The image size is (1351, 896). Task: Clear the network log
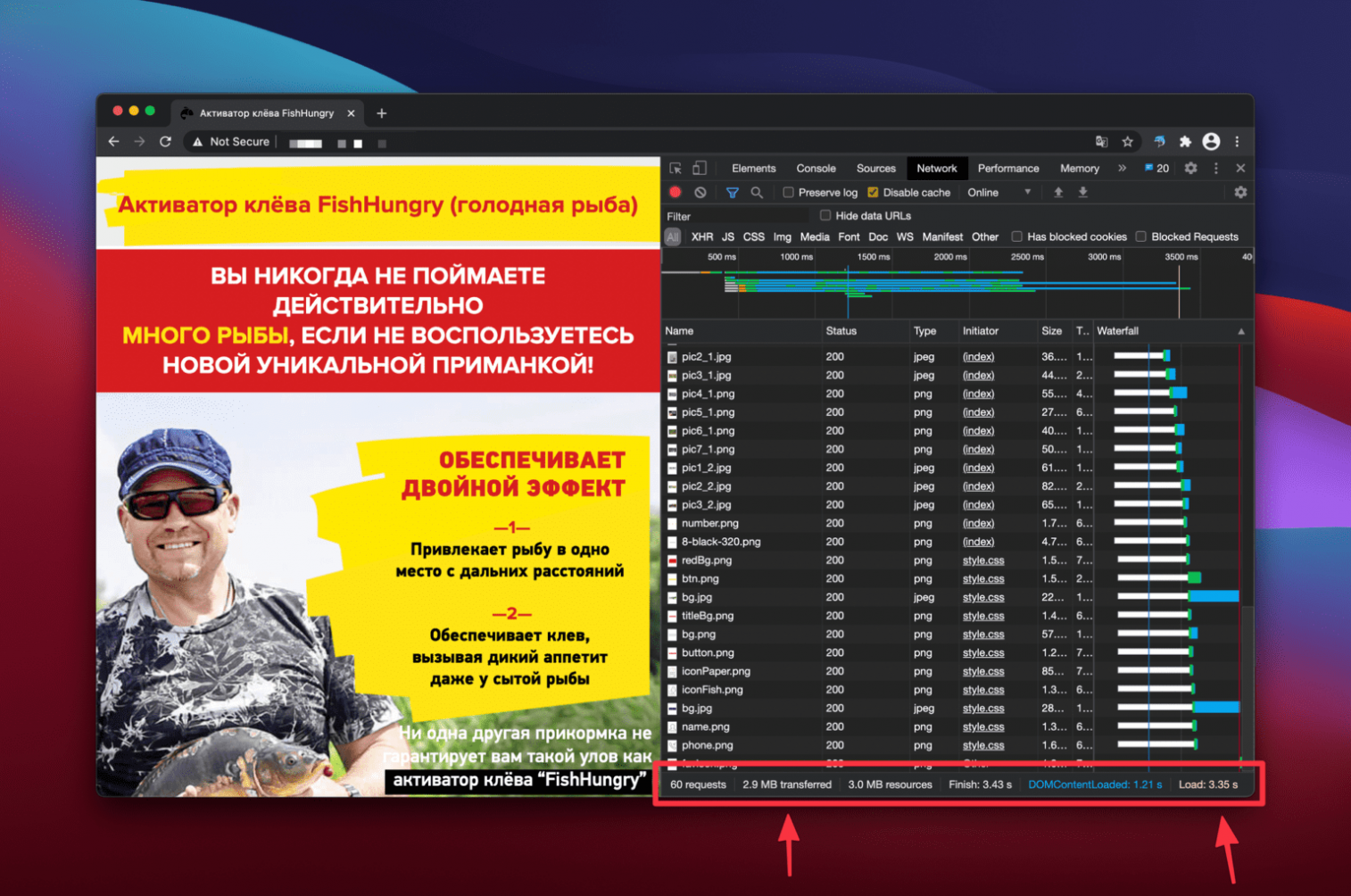[700, 192]
